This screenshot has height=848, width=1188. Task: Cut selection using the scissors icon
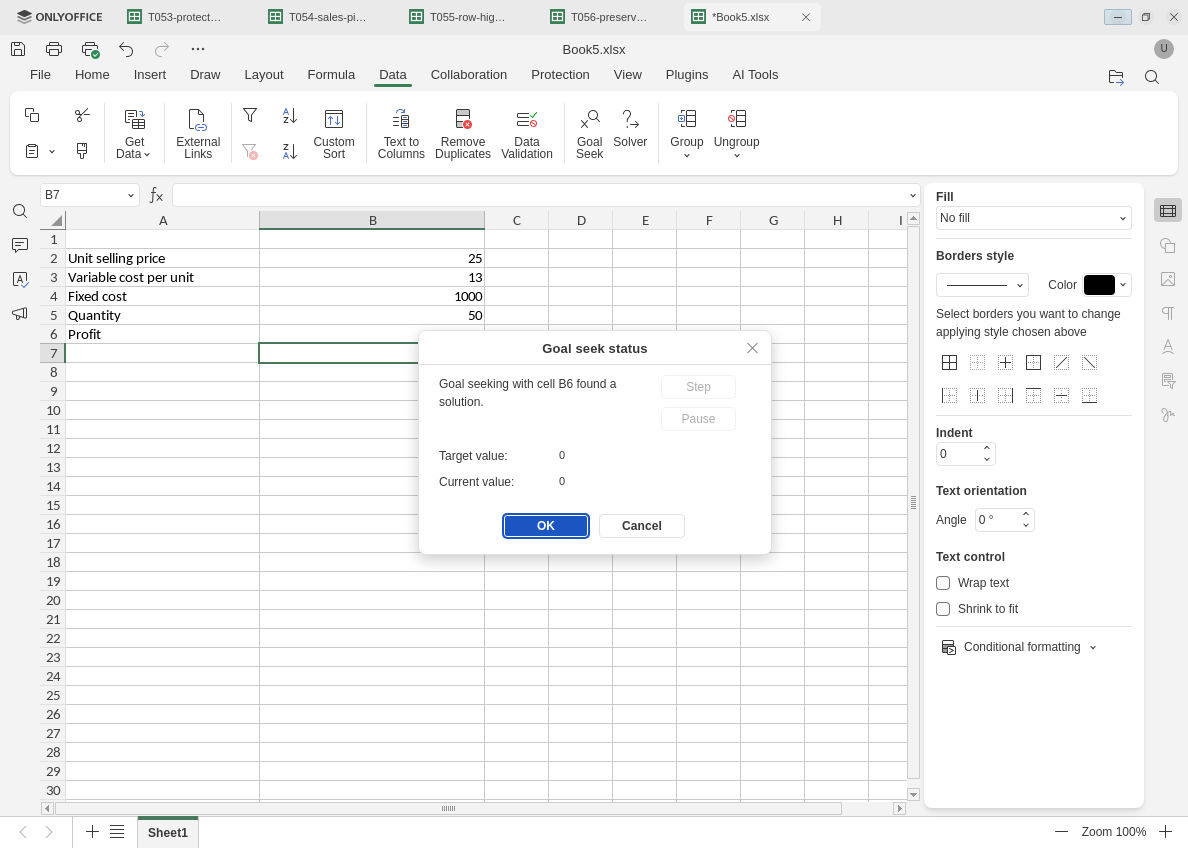coord(82,115)
